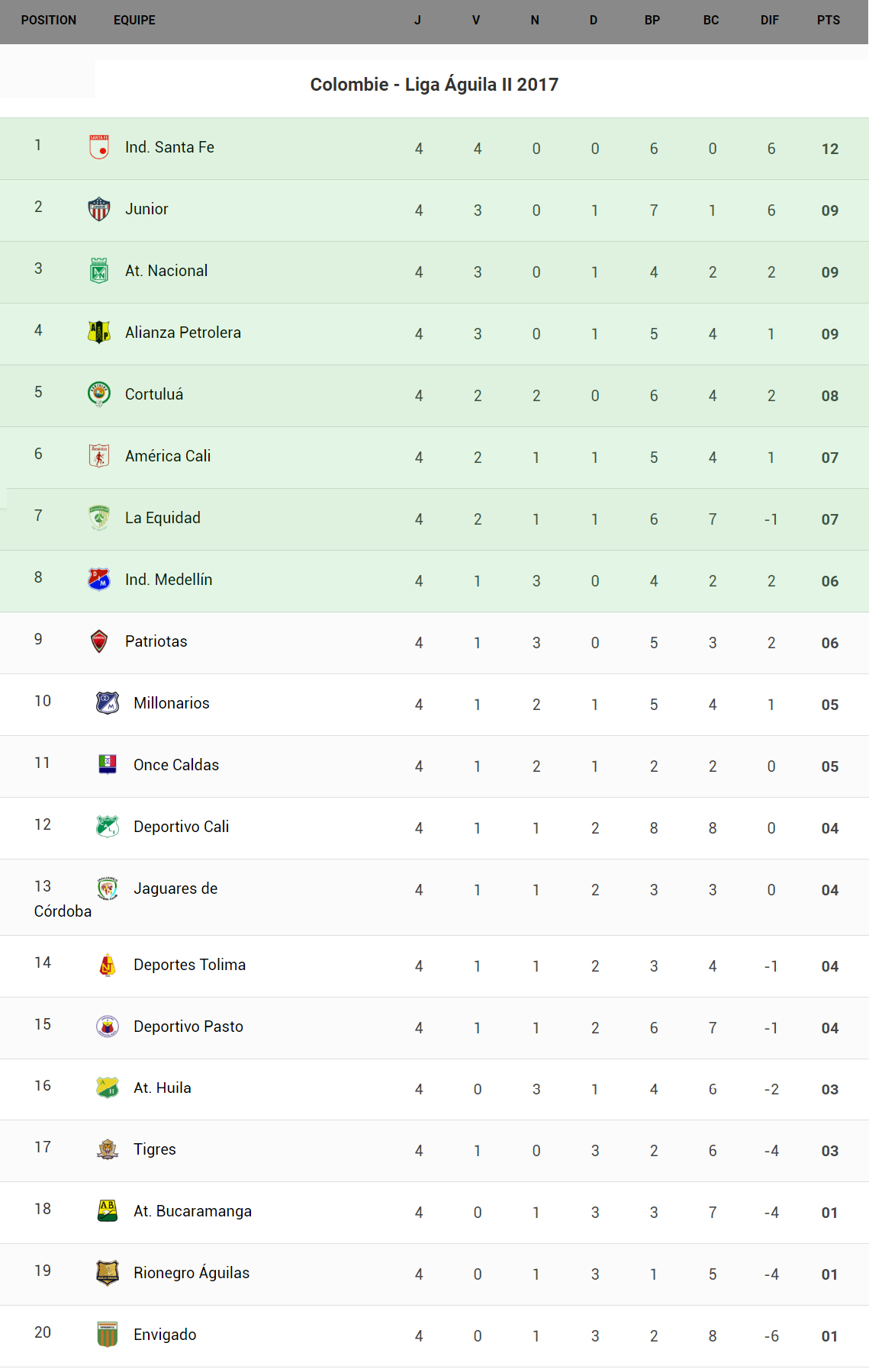Click the POSITION column header
The height and width of the screenshot is (1372, 869).
(49, 21)
